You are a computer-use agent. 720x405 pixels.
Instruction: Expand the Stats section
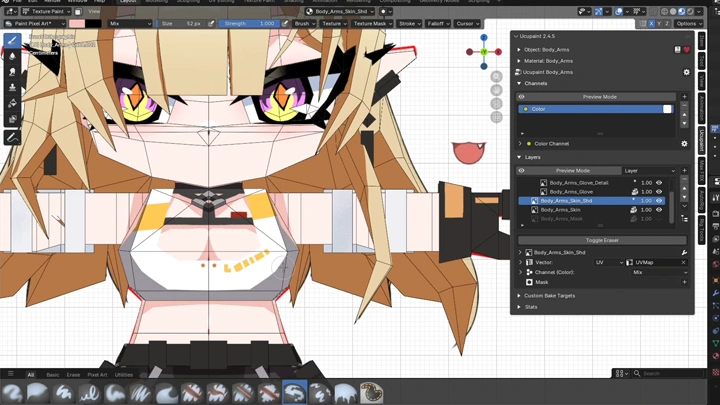[x=519, y=307]
